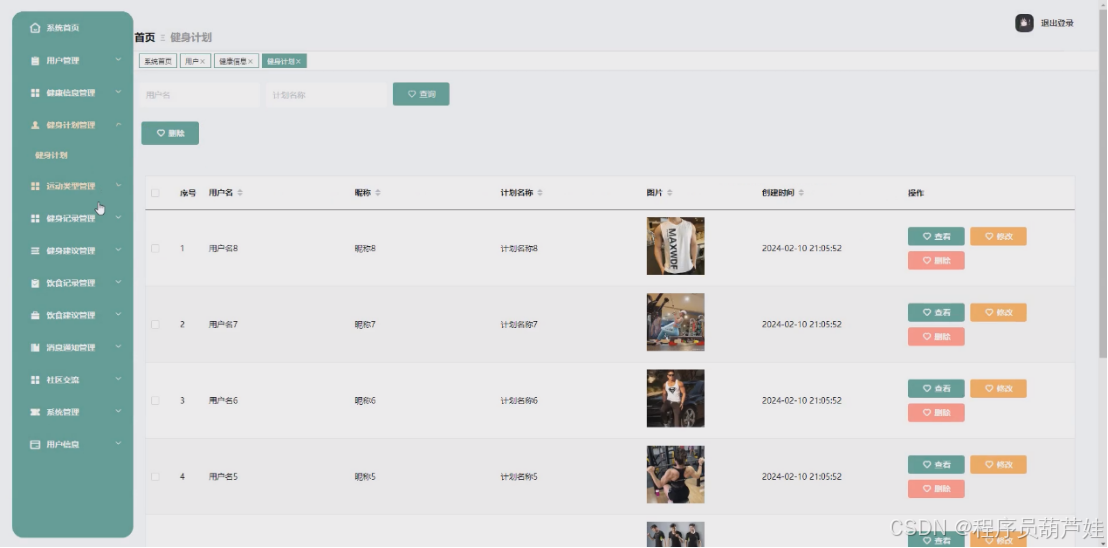Viewport: 1108px width, 548px height.
Task: Click the 系统管理 icon in sidebar
Action: (x=35, y=412)
